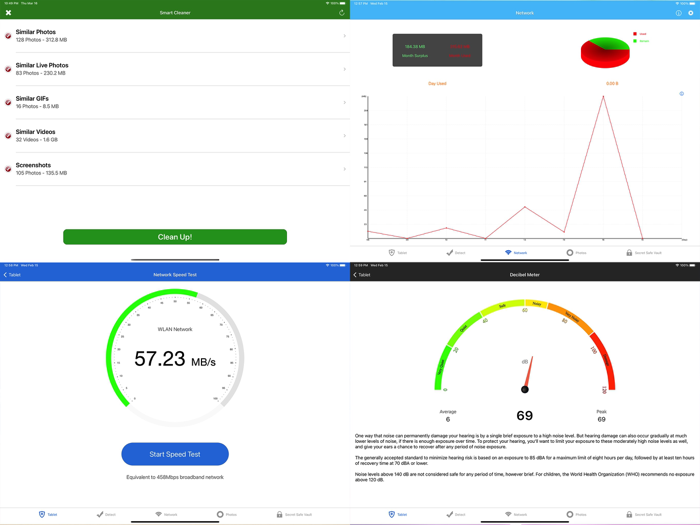Toggle the Similar GIFs checkmark
This screenshot has height=525, width=700.
(8, 102)
